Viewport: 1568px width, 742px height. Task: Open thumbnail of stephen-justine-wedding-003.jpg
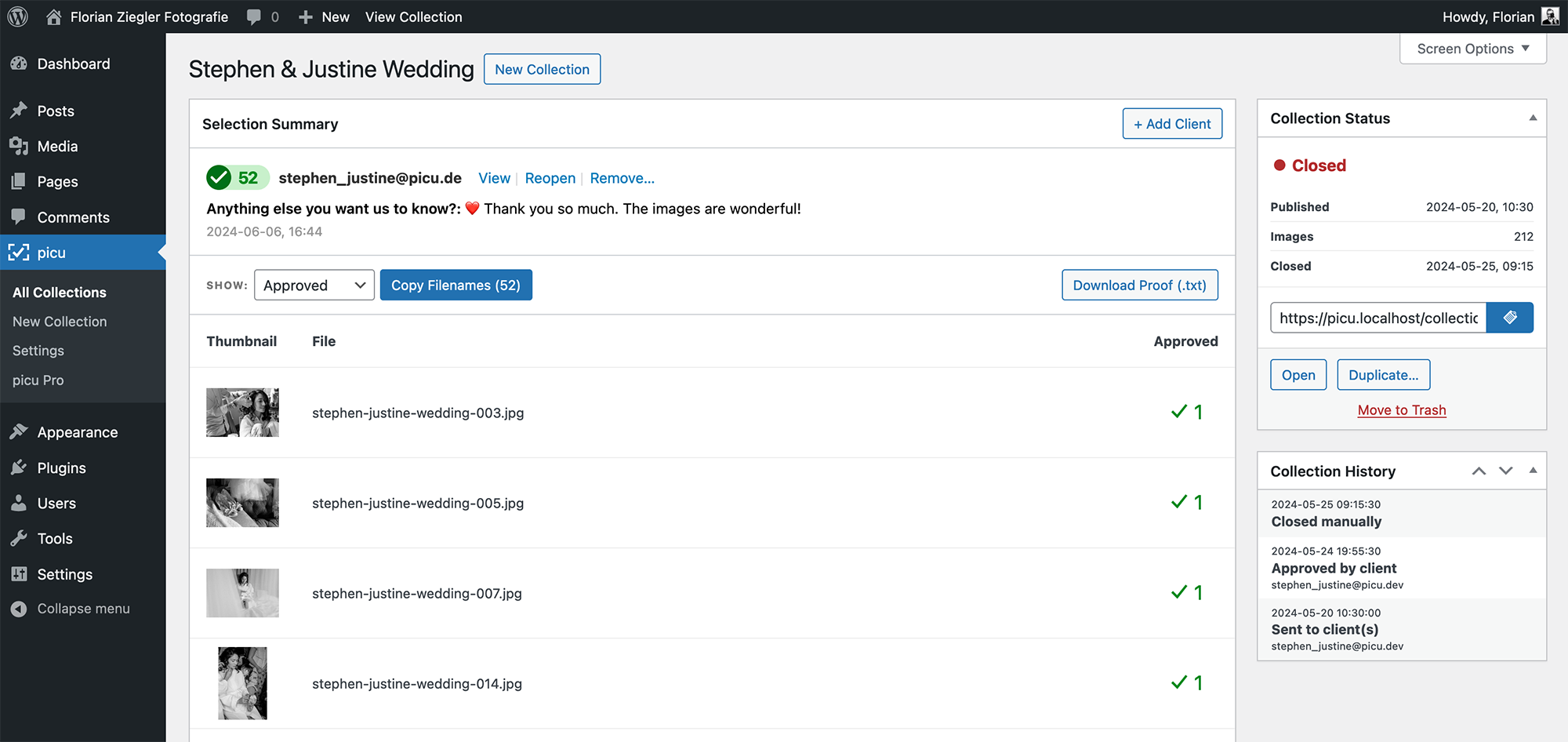242,413
